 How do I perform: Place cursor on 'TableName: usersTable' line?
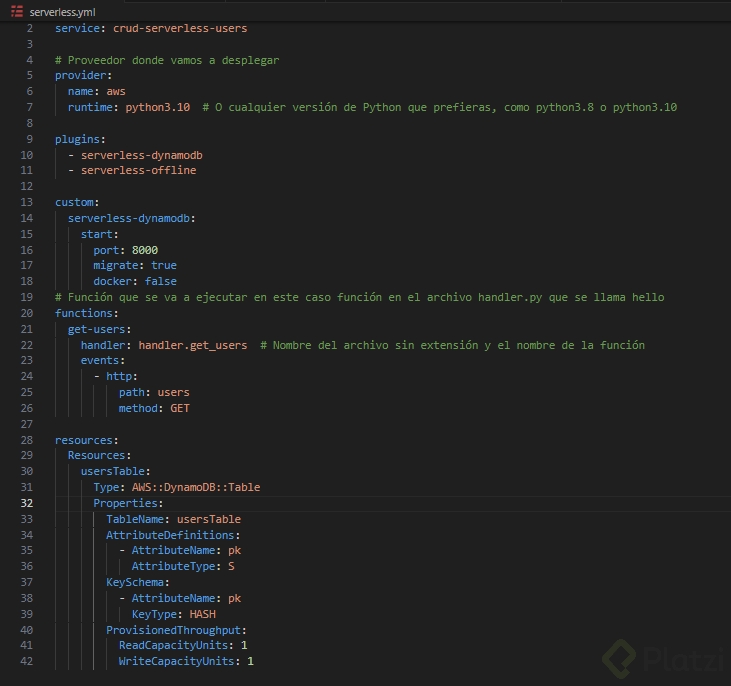pos(173,519)
